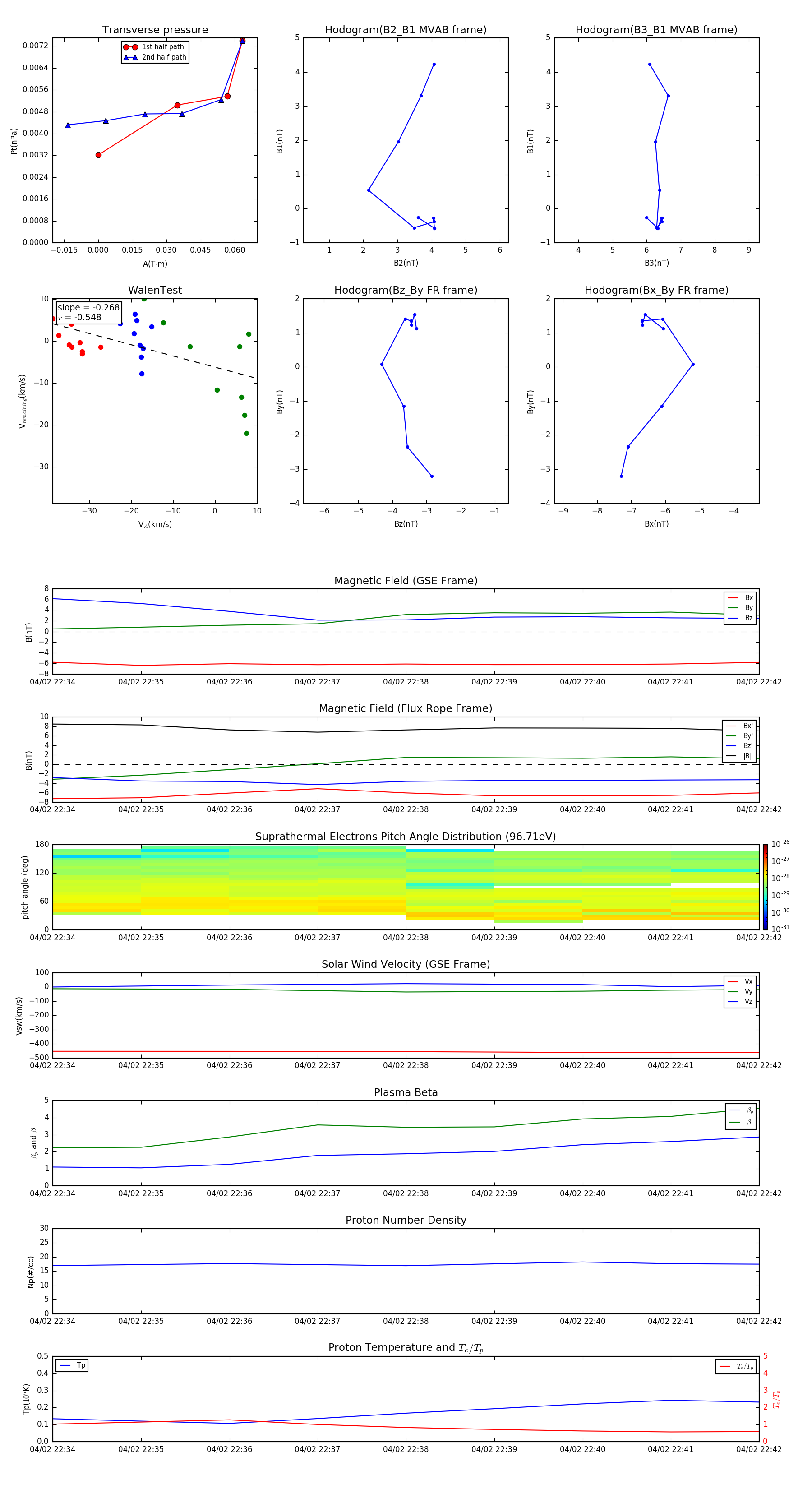
Task: Click the "Np(#/cc)" y-axis label
Action: 31,1271
